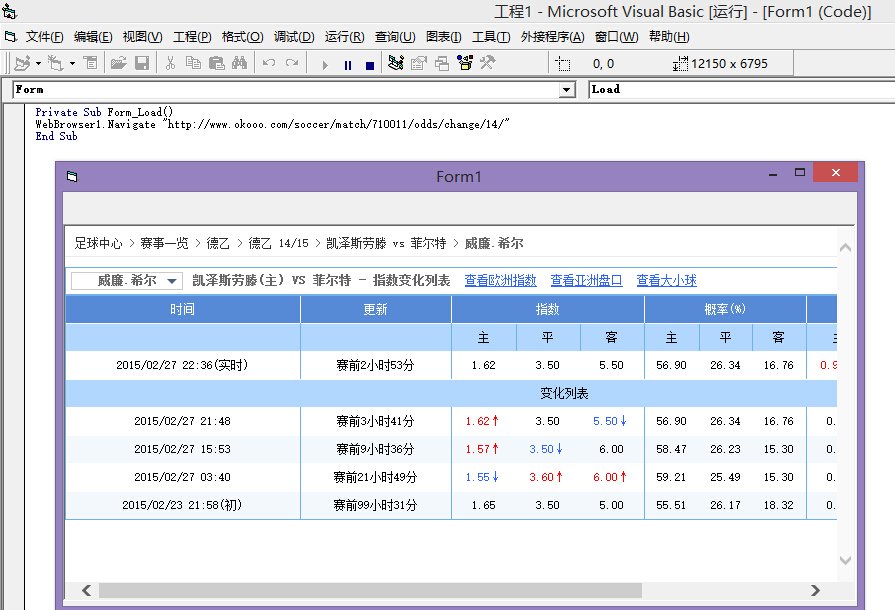Click the Menu Editor toolbar icon
Viewport: 895px width, 610px height.
coord(90,63)
